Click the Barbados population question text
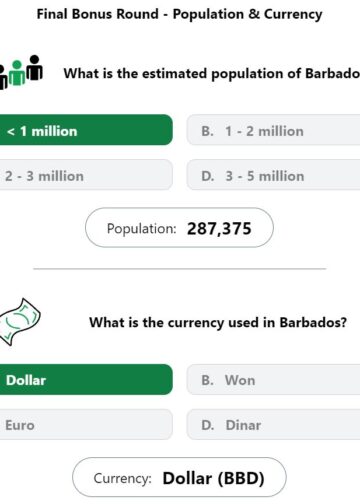The width and height of the screenshot is (360, 504). coord(212,74)
